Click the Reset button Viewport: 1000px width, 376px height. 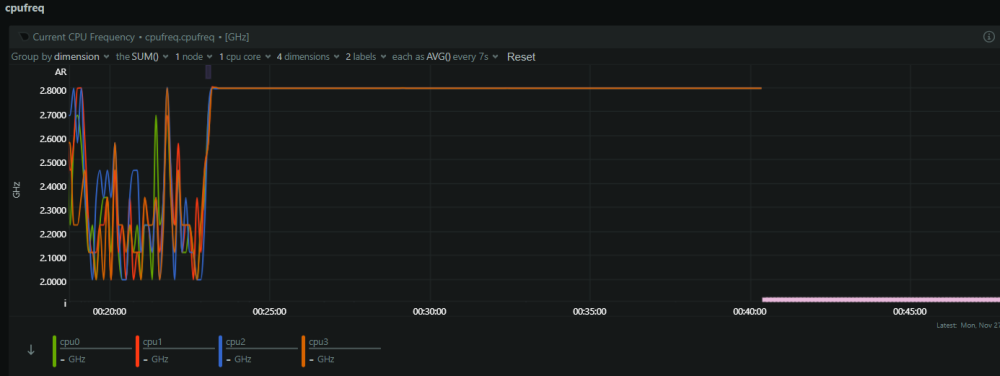tap(521, 57)
